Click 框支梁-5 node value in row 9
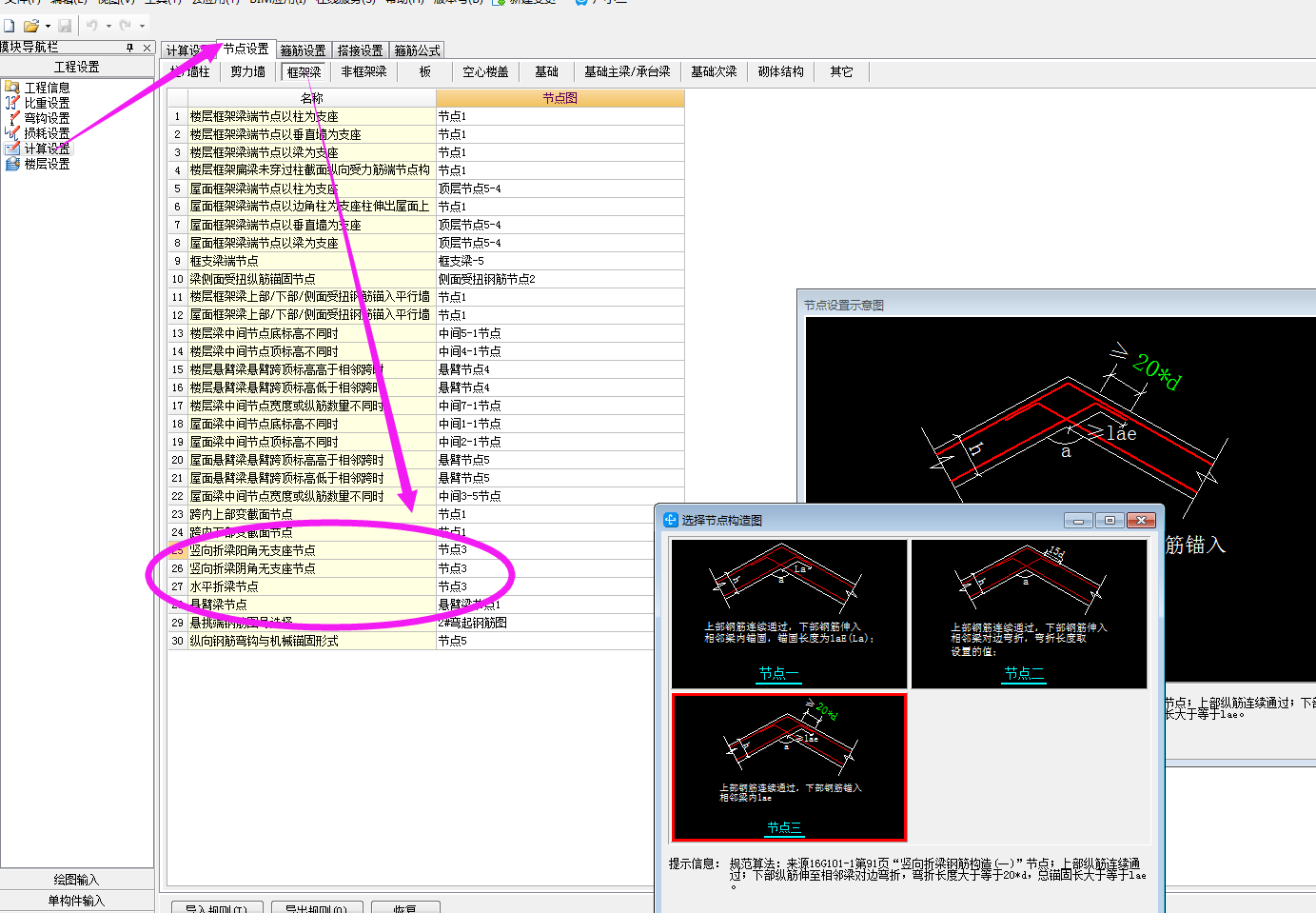The height and width of the screenshot is (913, 1316). tap(560, 261)
